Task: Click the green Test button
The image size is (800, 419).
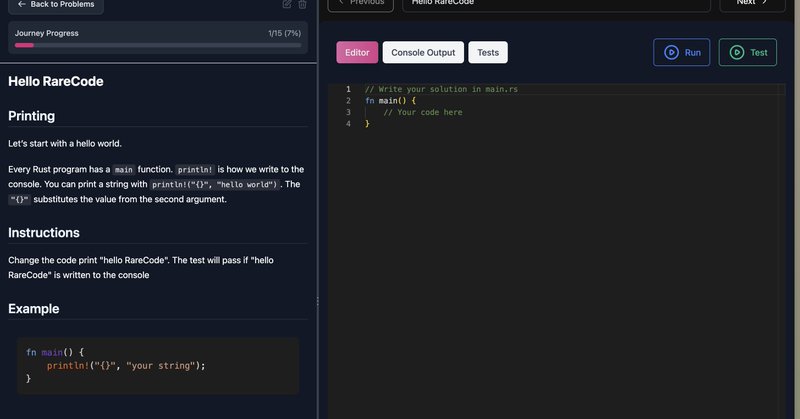Action: pos(748,52)
